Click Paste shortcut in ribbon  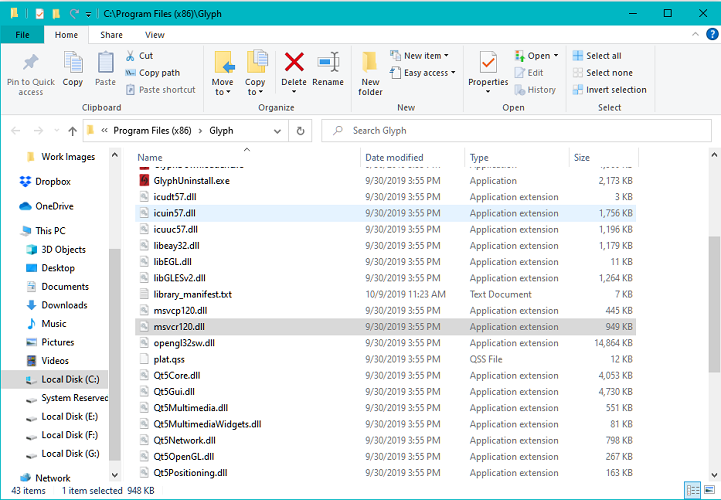point(160,90)
